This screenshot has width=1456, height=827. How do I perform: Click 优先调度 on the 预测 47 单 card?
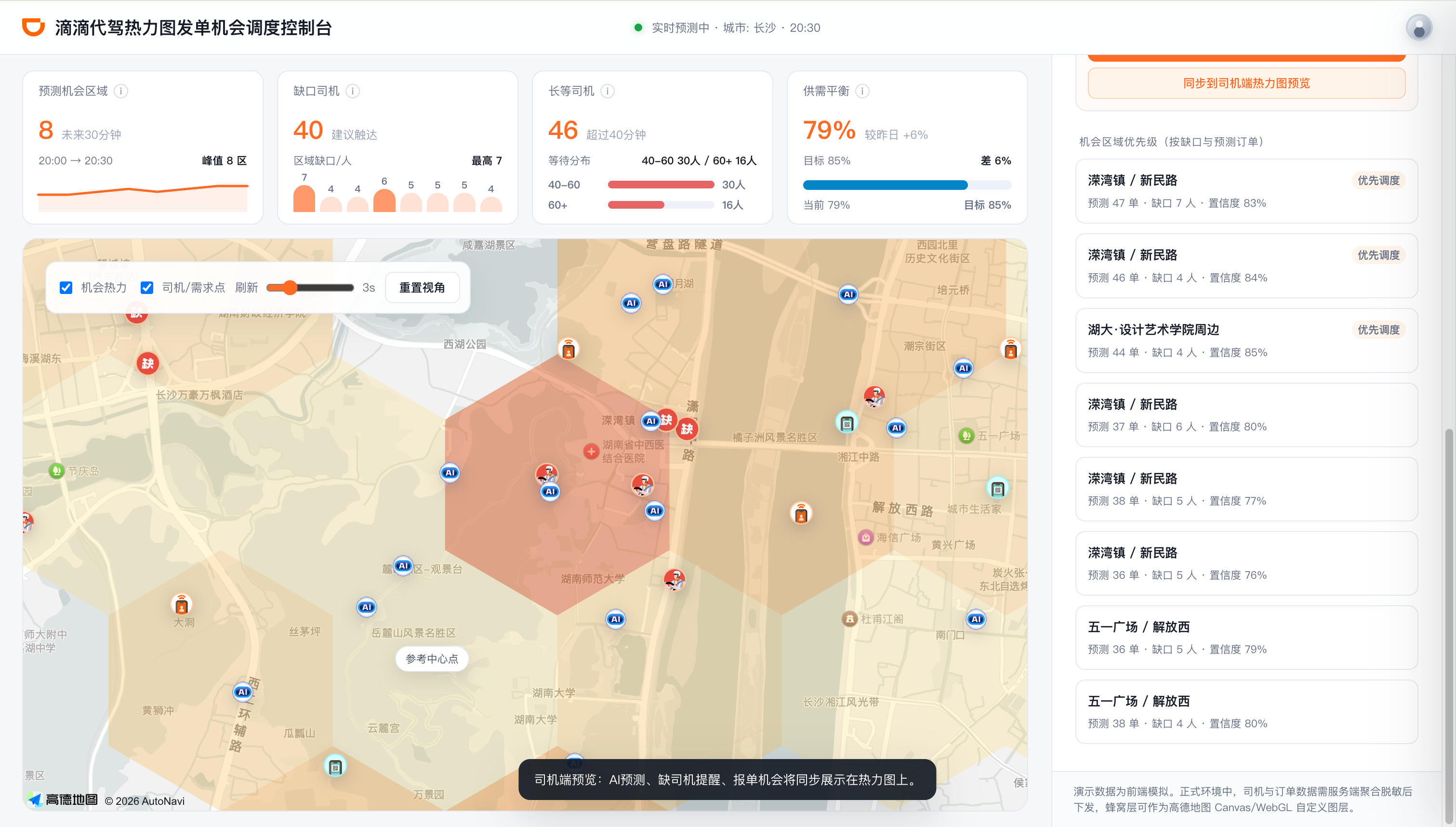point(1378,180)
